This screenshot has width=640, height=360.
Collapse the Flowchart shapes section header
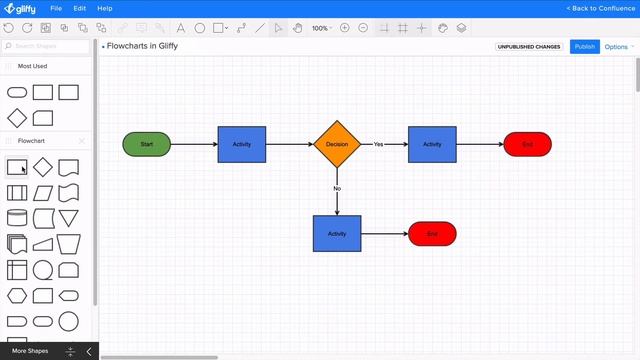(x=31, y=141)
